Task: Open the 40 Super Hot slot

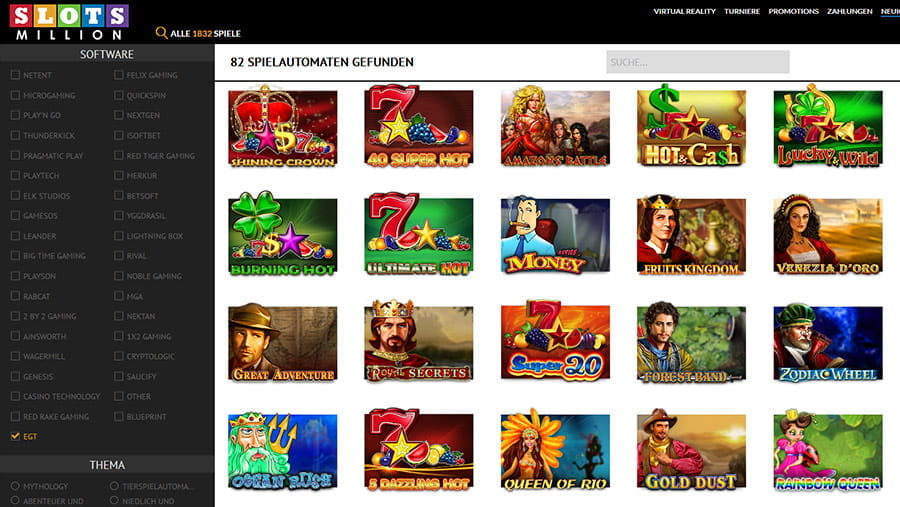Action: point(418,126)
